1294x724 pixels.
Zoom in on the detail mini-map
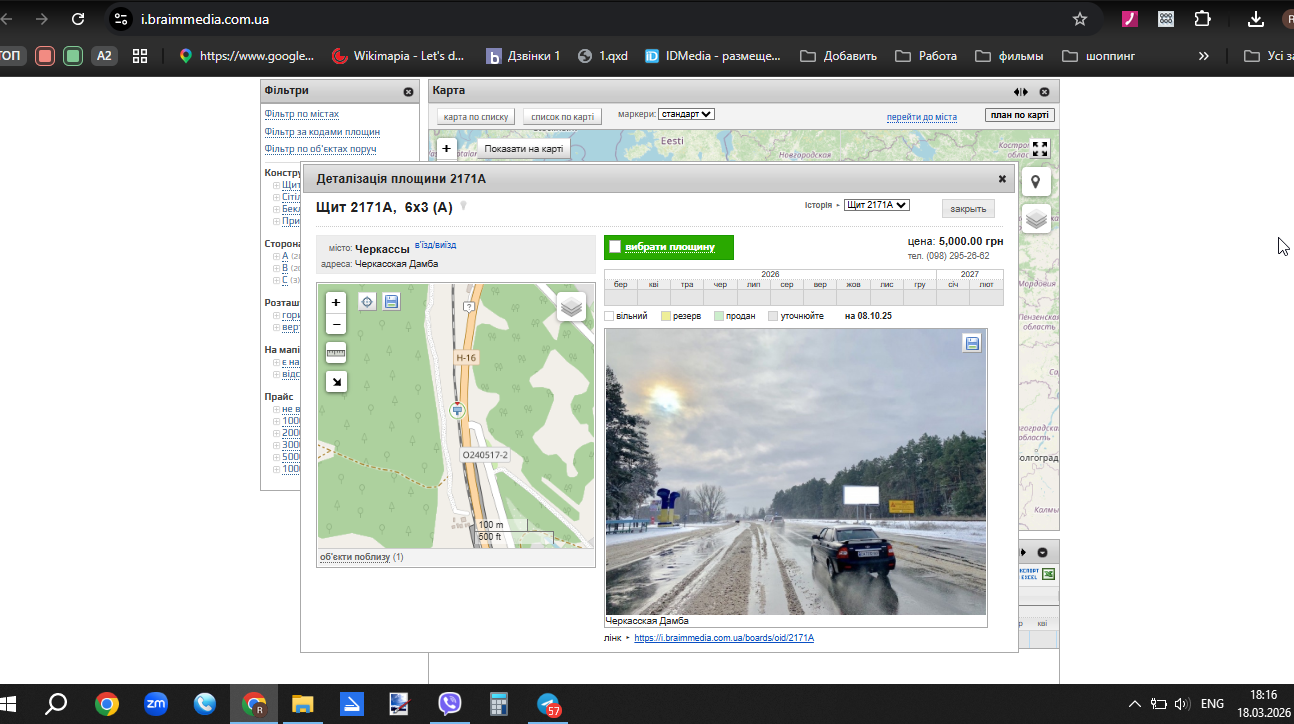336,302
